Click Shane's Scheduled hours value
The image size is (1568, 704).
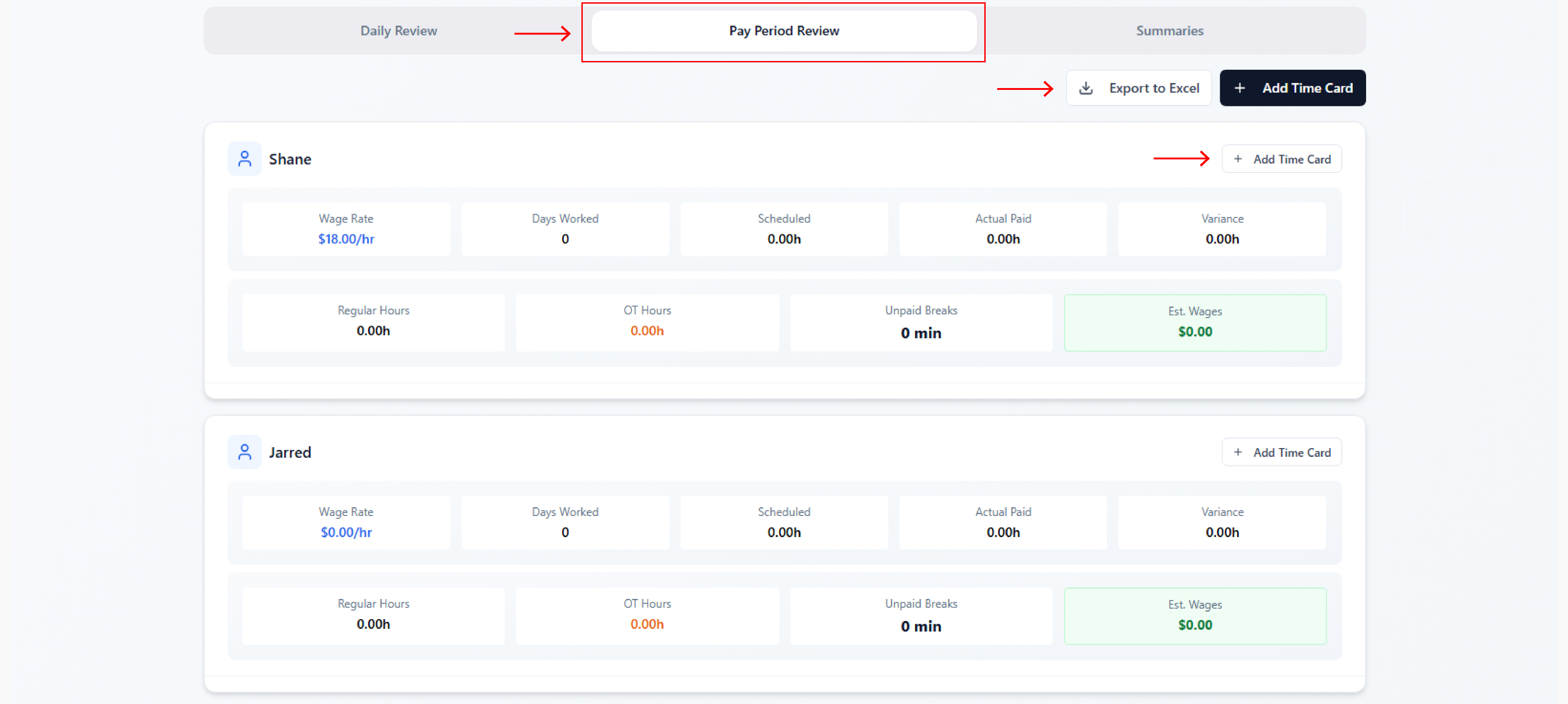[x=784, y=239]
